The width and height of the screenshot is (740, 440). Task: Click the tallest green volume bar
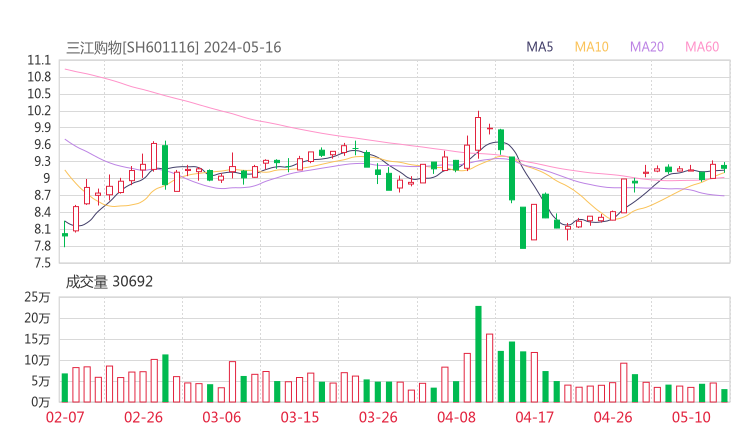478,353
